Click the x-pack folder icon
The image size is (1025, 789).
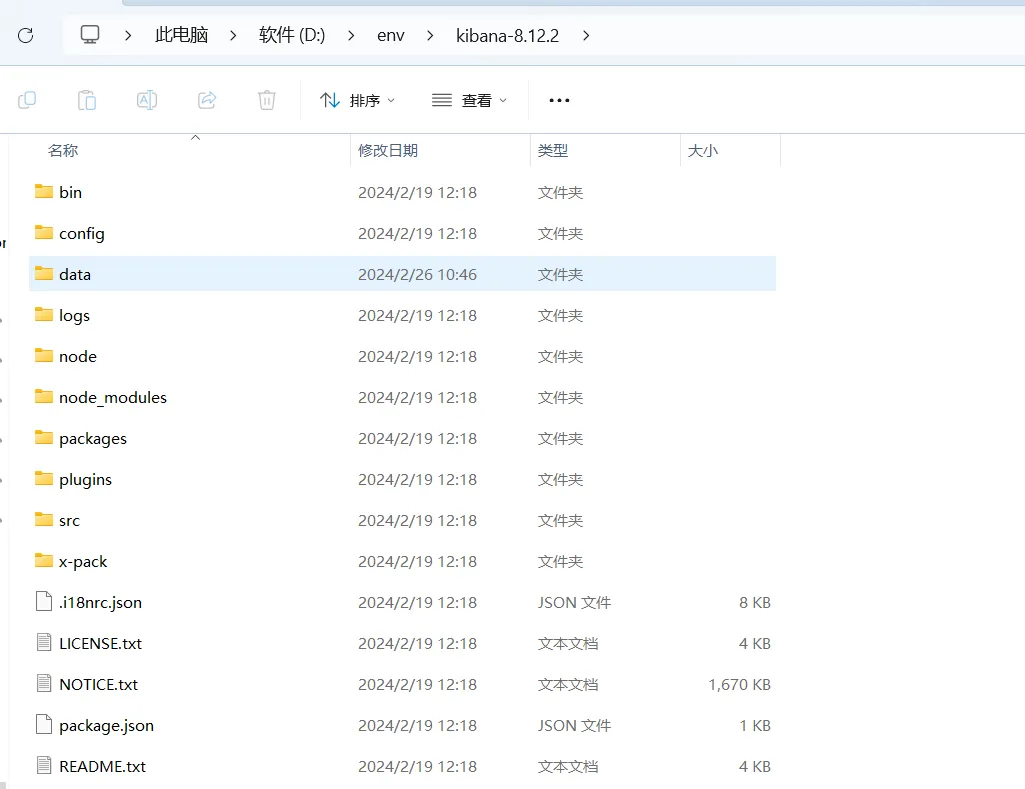point(44,561)
